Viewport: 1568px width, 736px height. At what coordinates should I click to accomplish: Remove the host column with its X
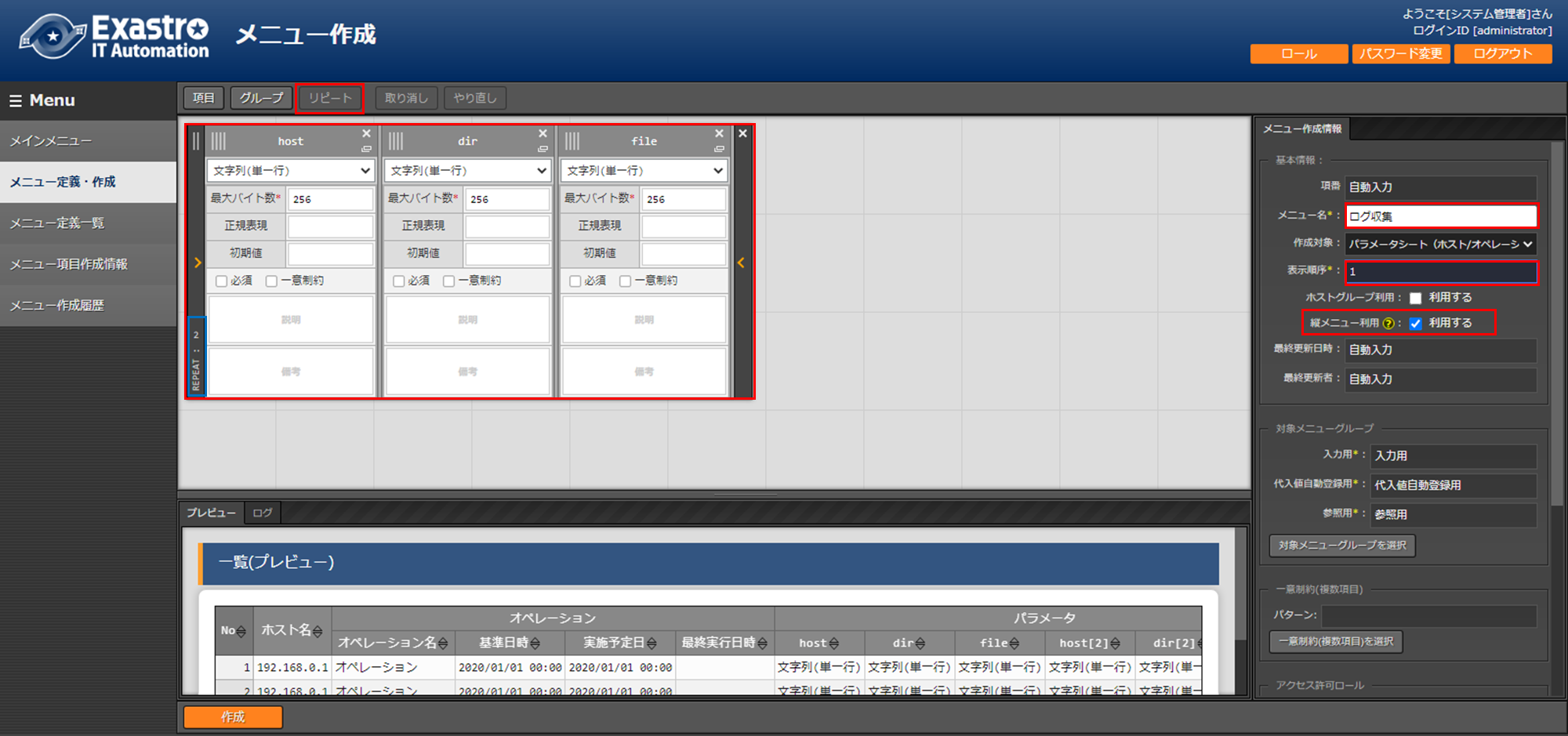point(366,133)
